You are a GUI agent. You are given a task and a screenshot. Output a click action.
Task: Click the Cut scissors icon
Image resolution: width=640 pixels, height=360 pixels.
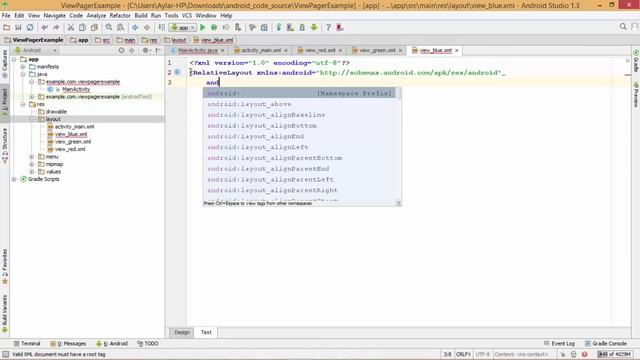71,27
